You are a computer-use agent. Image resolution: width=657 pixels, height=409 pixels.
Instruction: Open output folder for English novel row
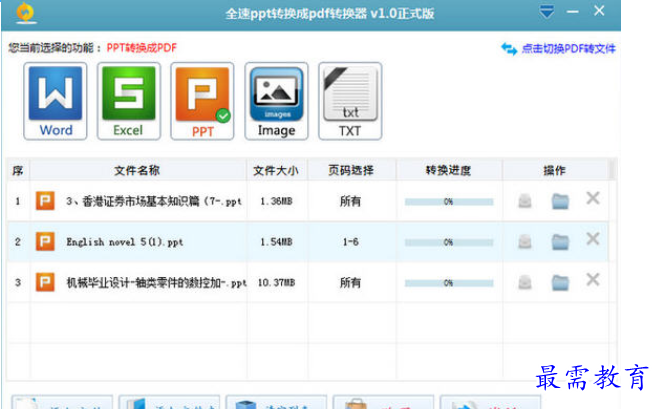(x=560, y=242)
